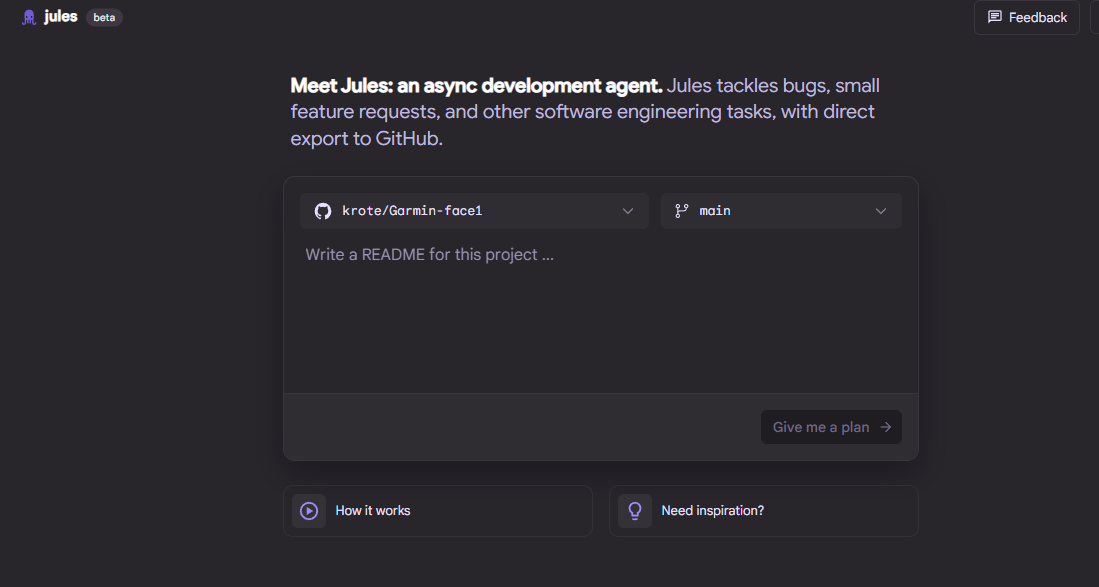Viewport: 1099px width, 587px height.
Task: Click the Jules octopus logo icon
Action: click(x=29, y=18)
